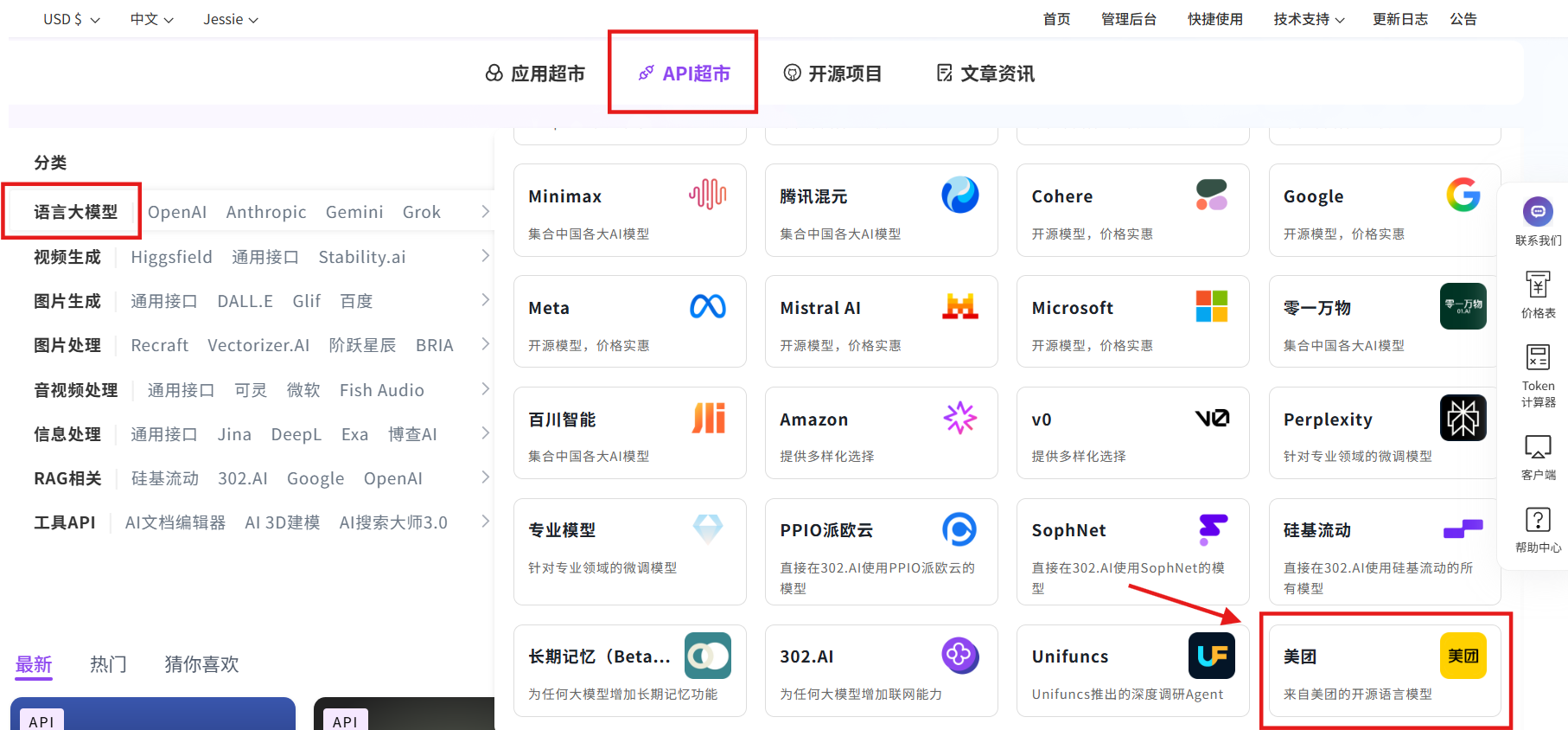The width and height of the screenshot is (1568, 730).
Task: Click the 302.AI purple logo icon
Action: coord(959,656)
